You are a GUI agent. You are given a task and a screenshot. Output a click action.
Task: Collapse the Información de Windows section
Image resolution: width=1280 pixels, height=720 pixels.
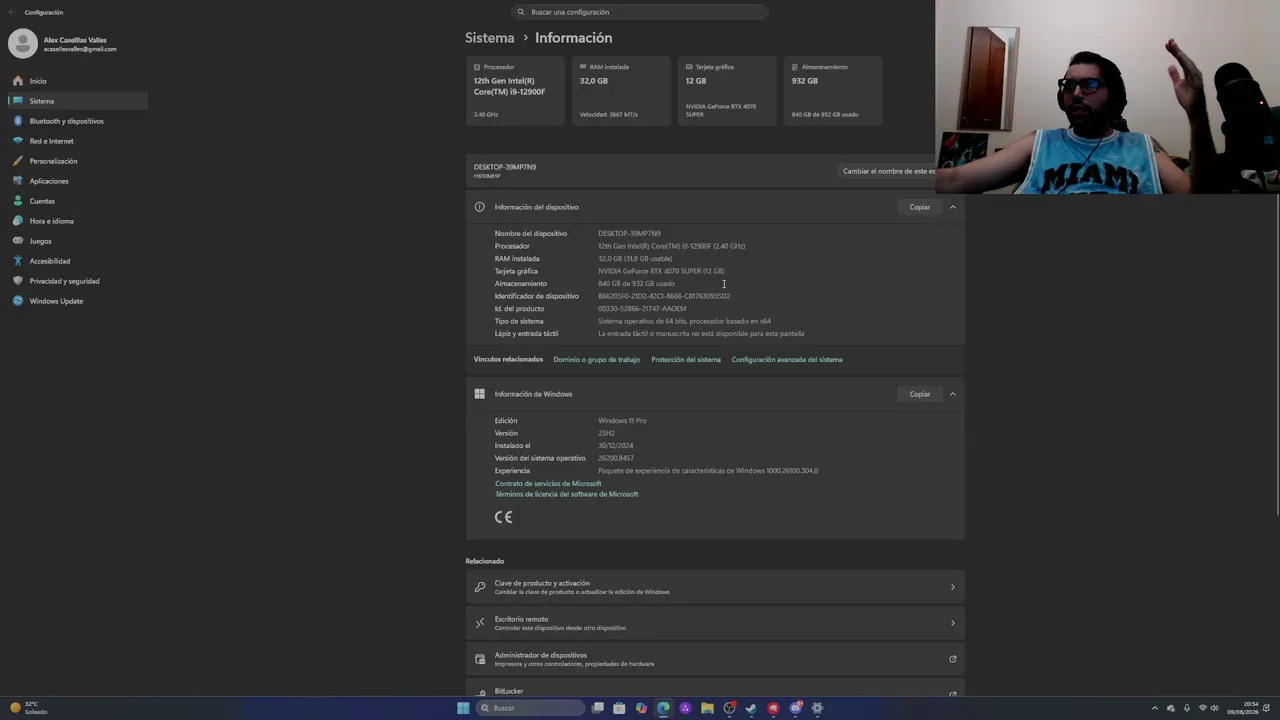953,394
